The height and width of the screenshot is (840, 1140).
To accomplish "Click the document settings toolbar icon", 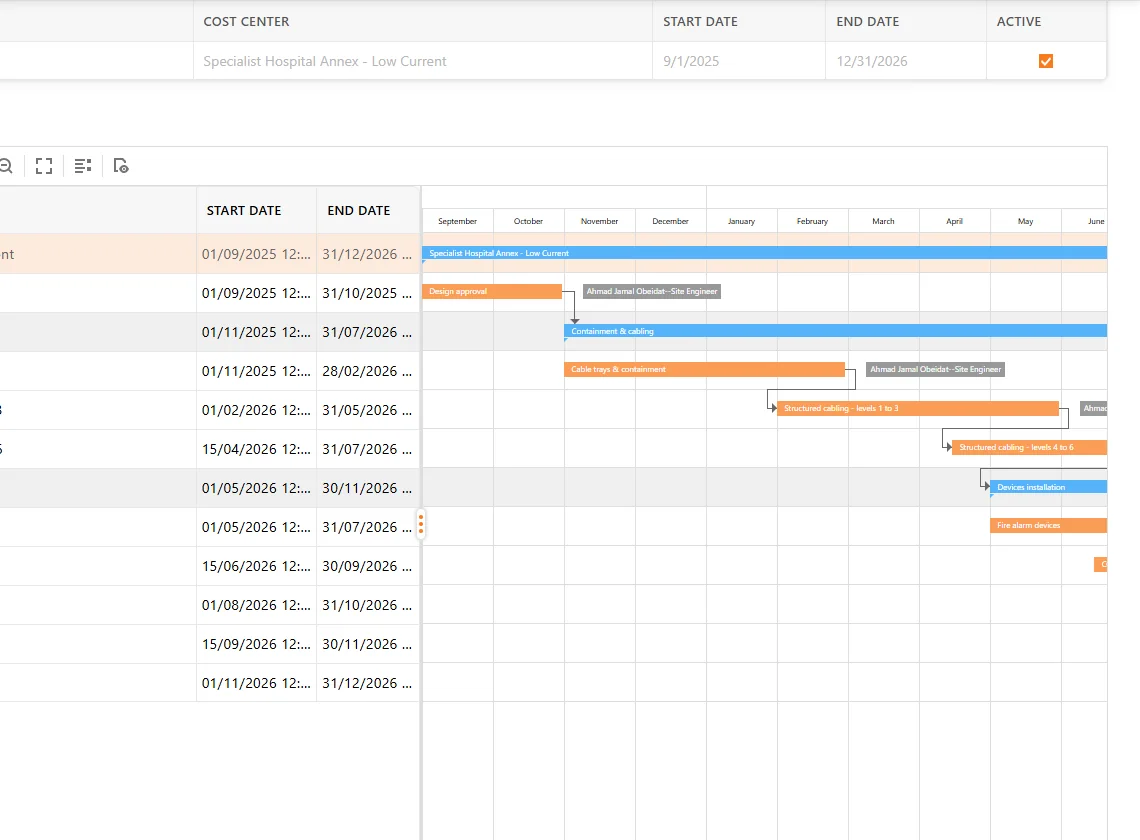I will (x=121, y=167).
